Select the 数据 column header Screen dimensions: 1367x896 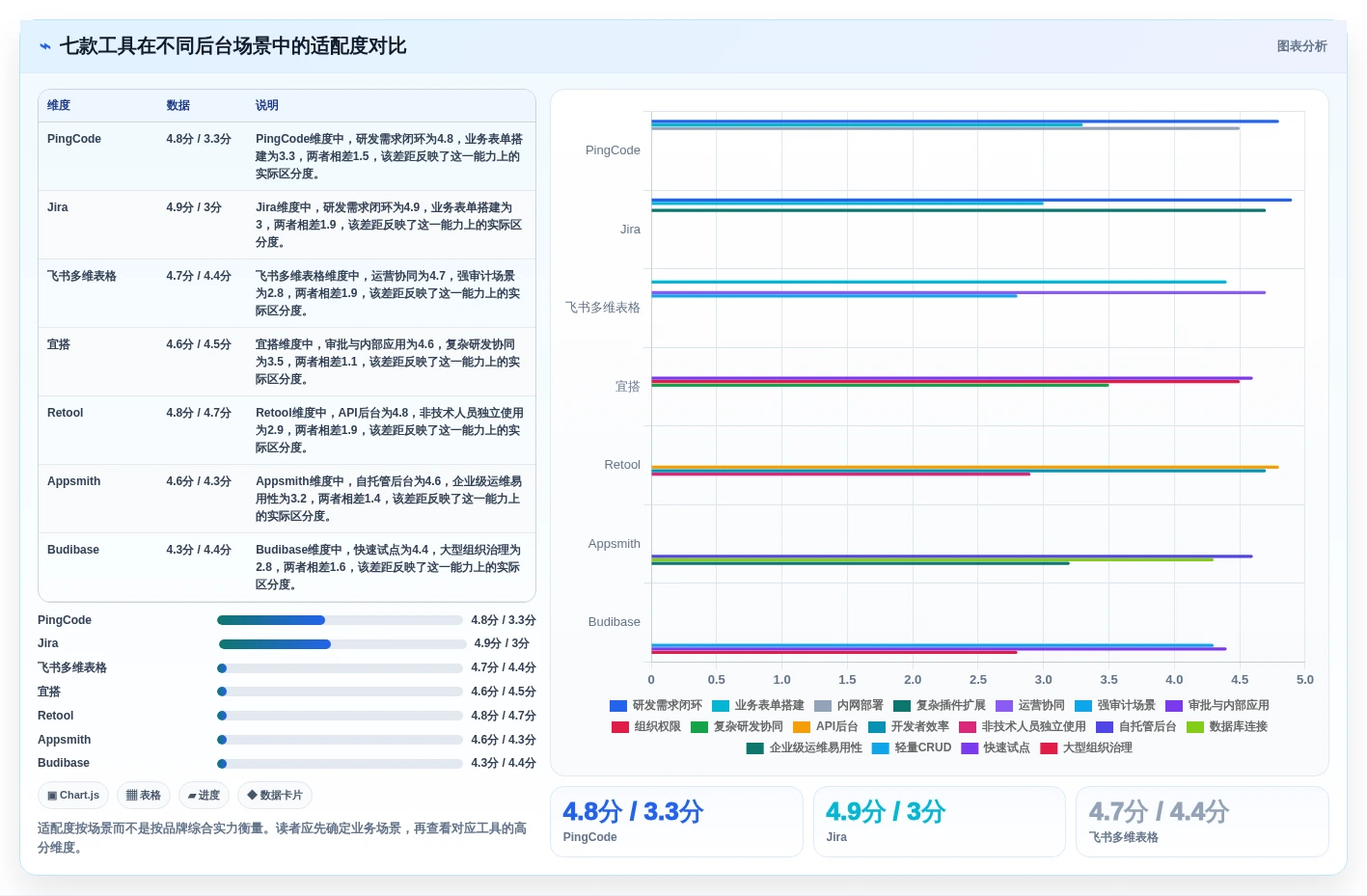point(178,105)
